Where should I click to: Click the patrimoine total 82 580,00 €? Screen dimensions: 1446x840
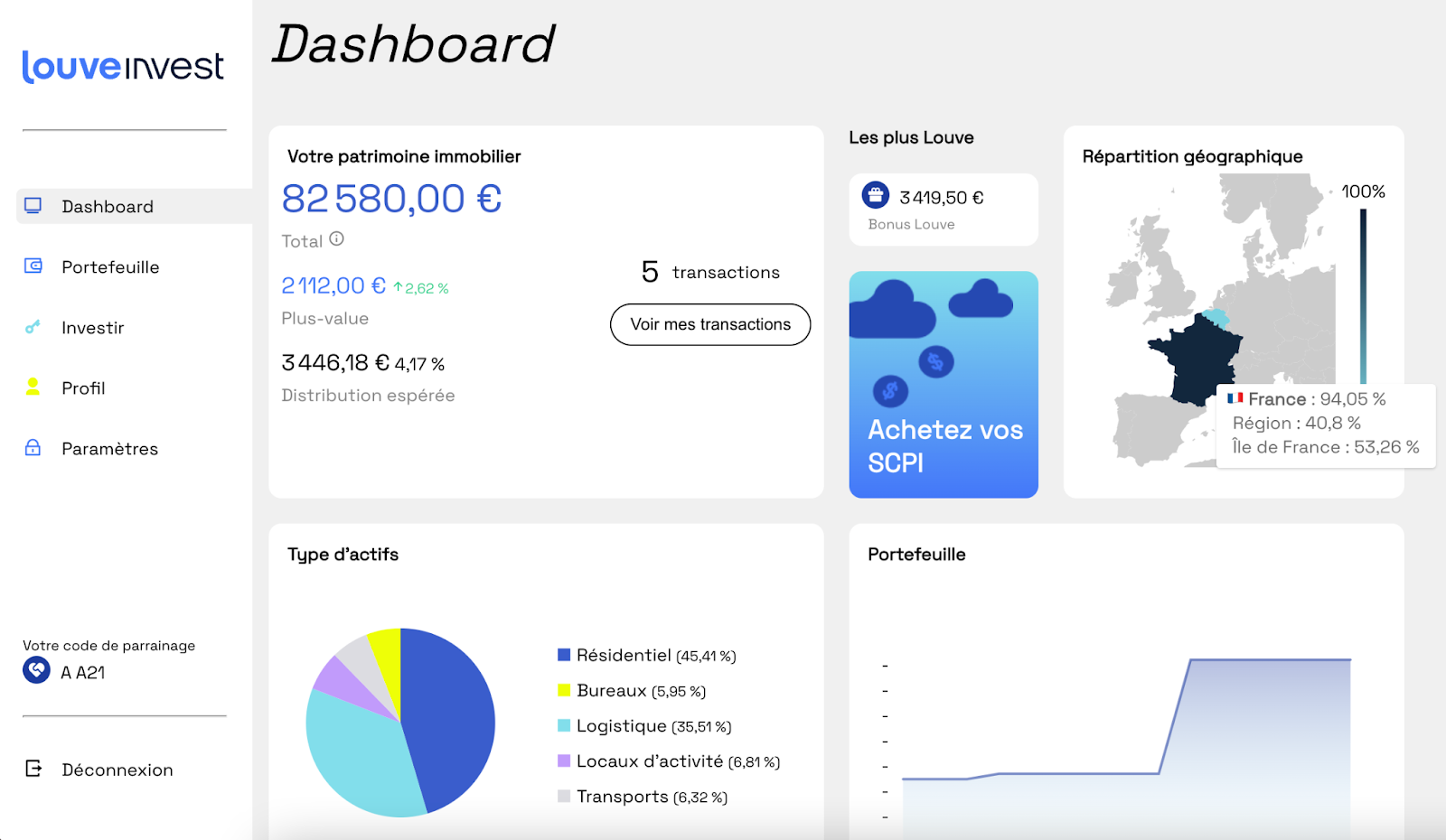pos(391,199)
